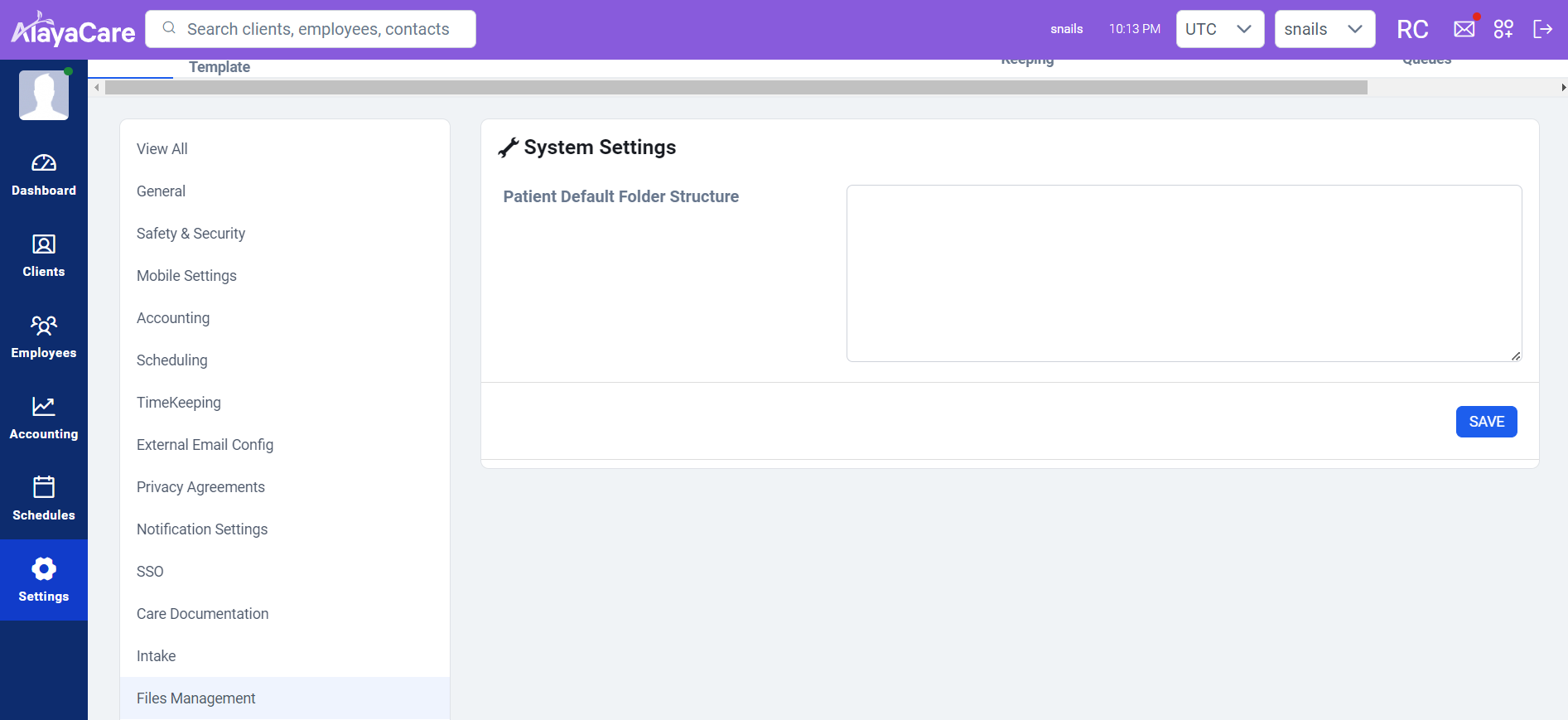Click the horizontal tab scrollbar

click(x=736, y=88)
